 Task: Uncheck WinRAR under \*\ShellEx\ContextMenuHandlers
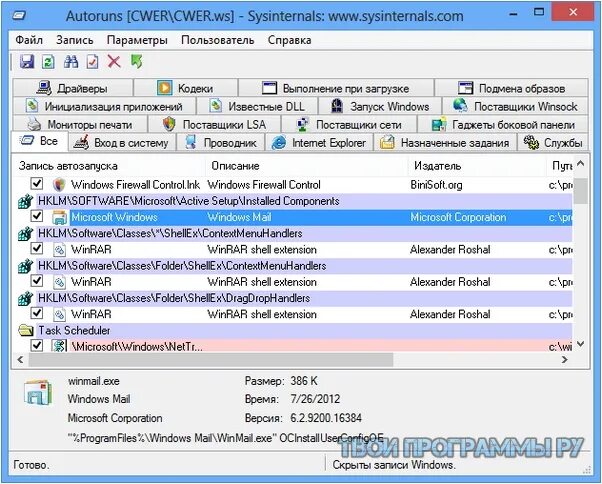[37, 248]
